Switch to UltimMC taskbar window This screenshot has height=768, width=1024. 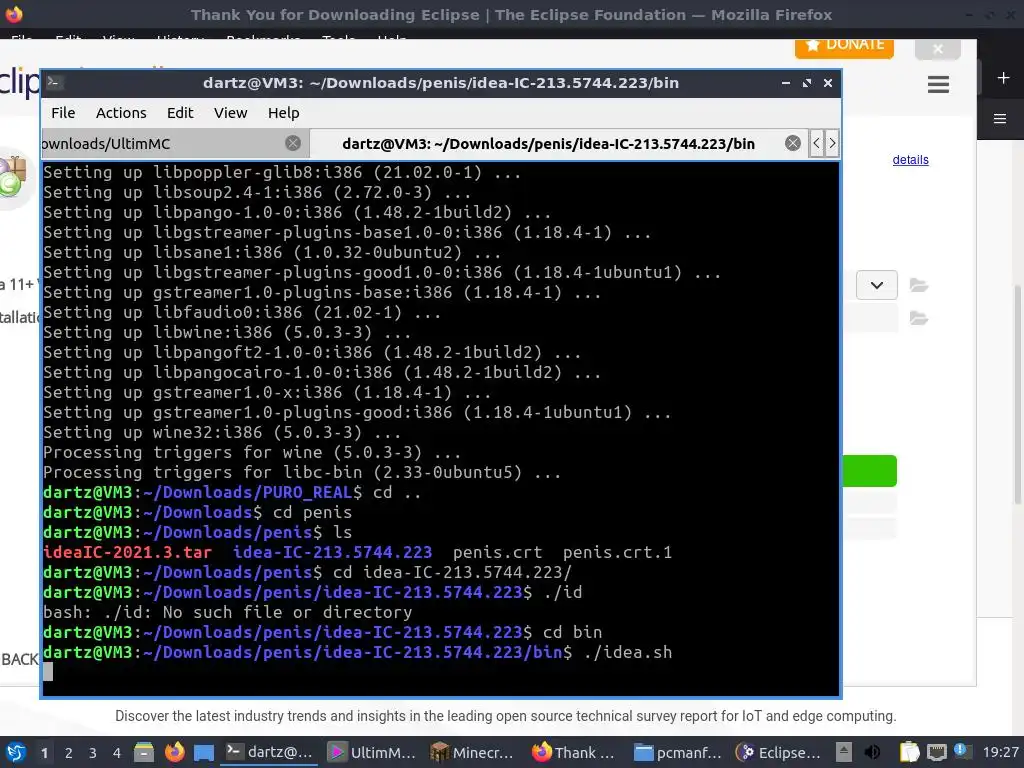[x=371, y=752]
